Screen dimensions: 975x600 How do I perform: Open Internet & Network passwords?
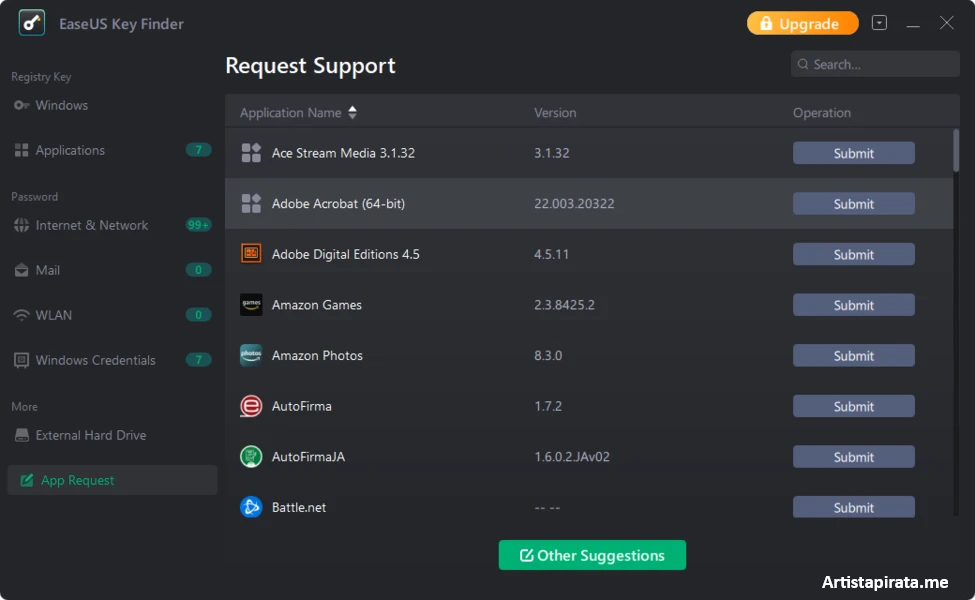pos(91,225)
